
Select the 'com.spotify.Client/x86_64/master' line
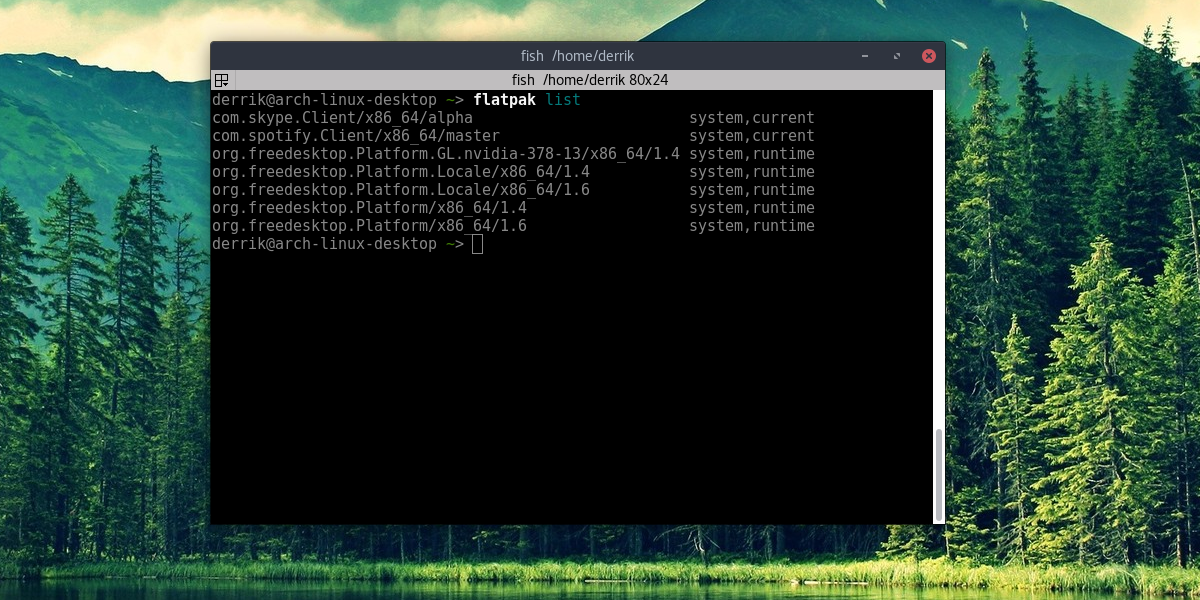click(x=356, y=136)
